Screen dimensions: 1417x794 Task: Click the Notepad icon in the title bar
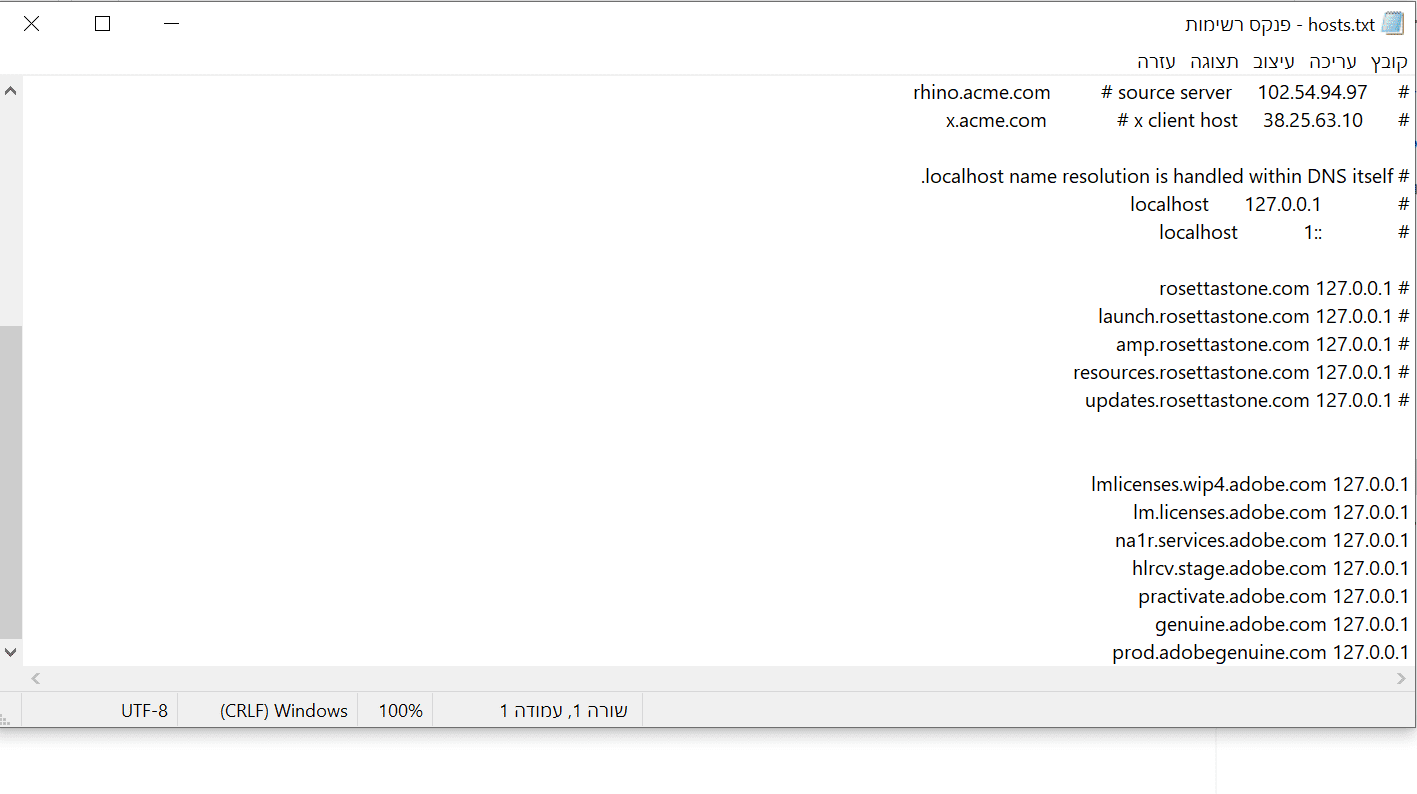[x=1393, y=24]
